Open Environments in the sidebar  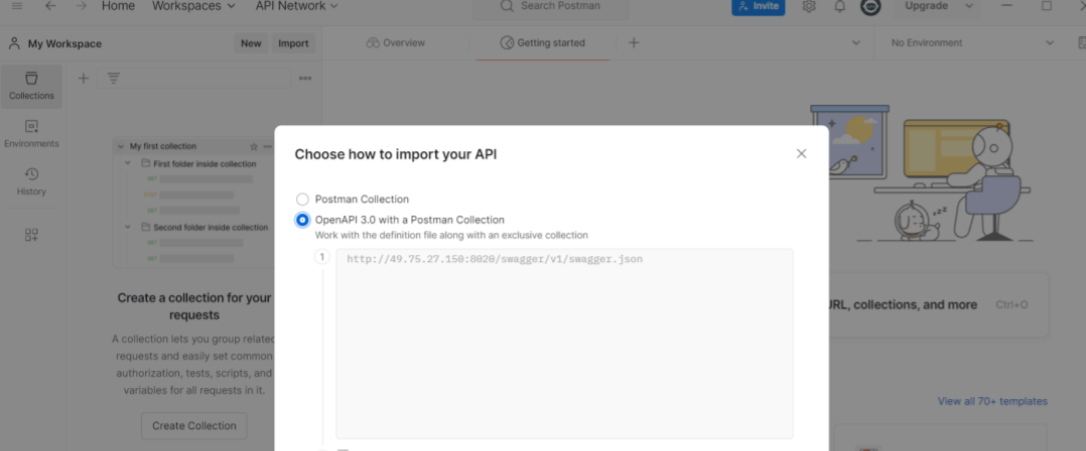31,134
